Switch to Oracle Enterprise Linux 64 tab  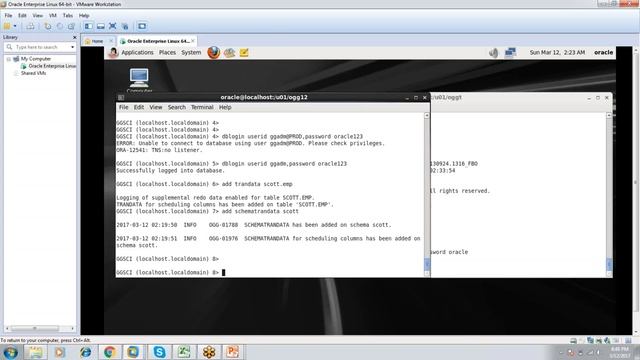pyautogui.click(x=155, y=41)
